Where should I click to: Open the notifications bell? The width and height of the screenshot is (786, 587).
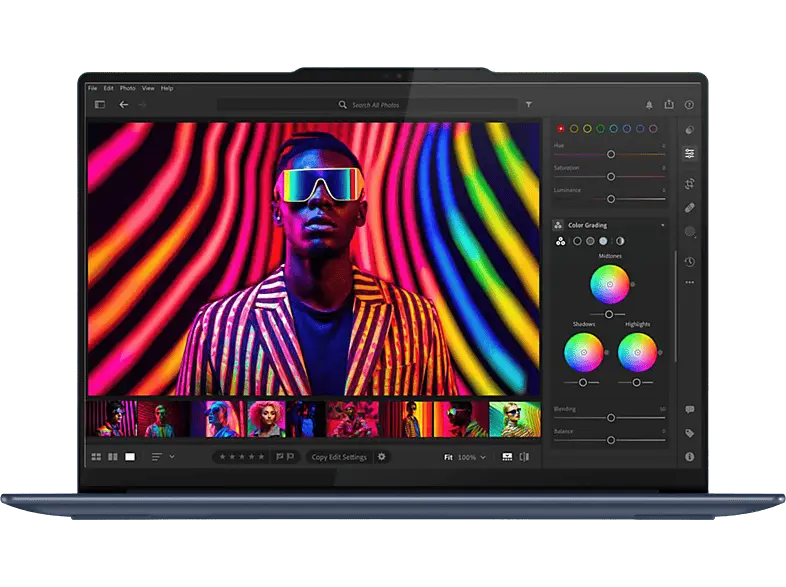649,104
